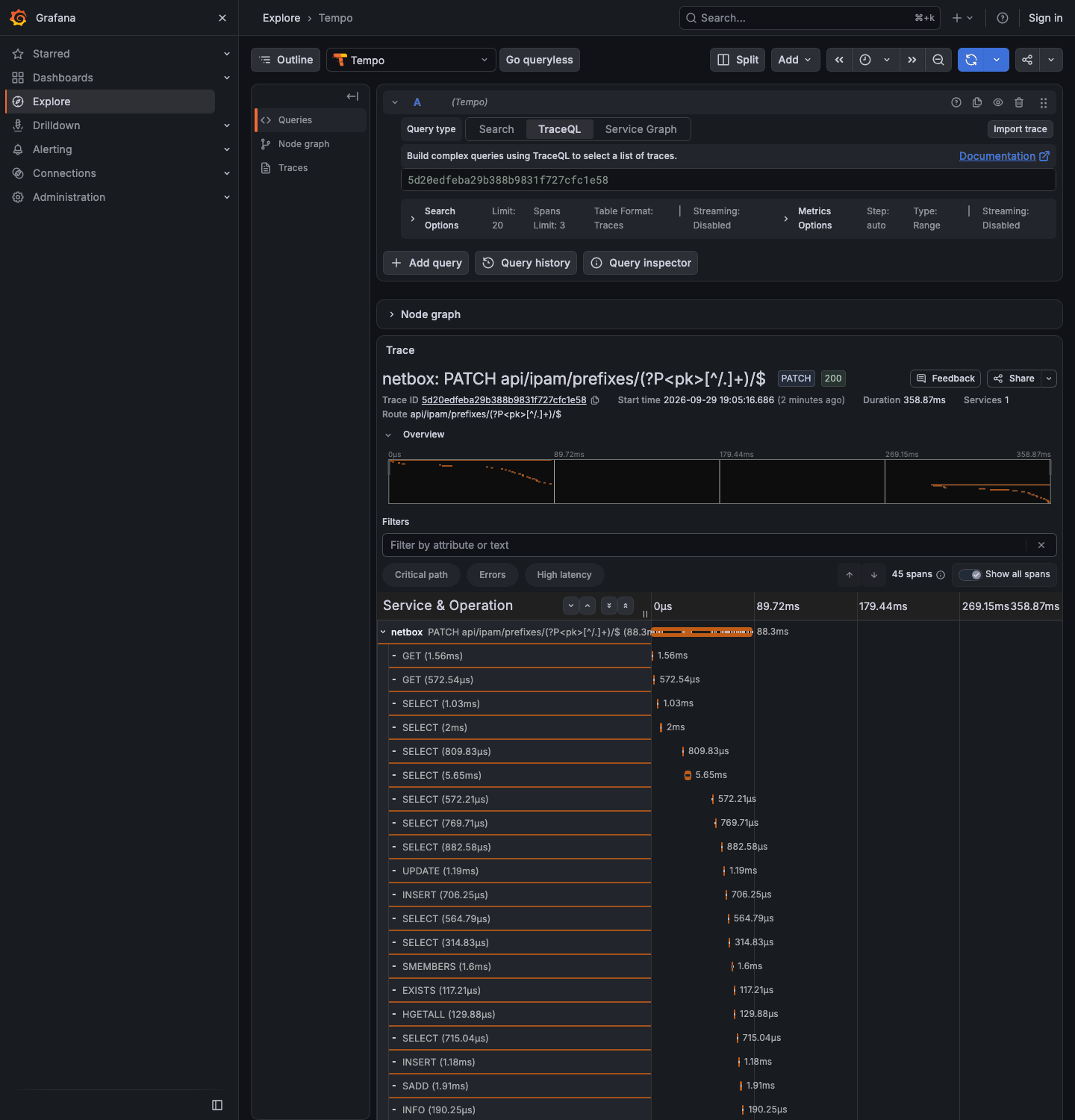This screenshot has width=1075, height=1120.
Task: Toggle Show all spans switch
Action: click(x=970, y=574)
